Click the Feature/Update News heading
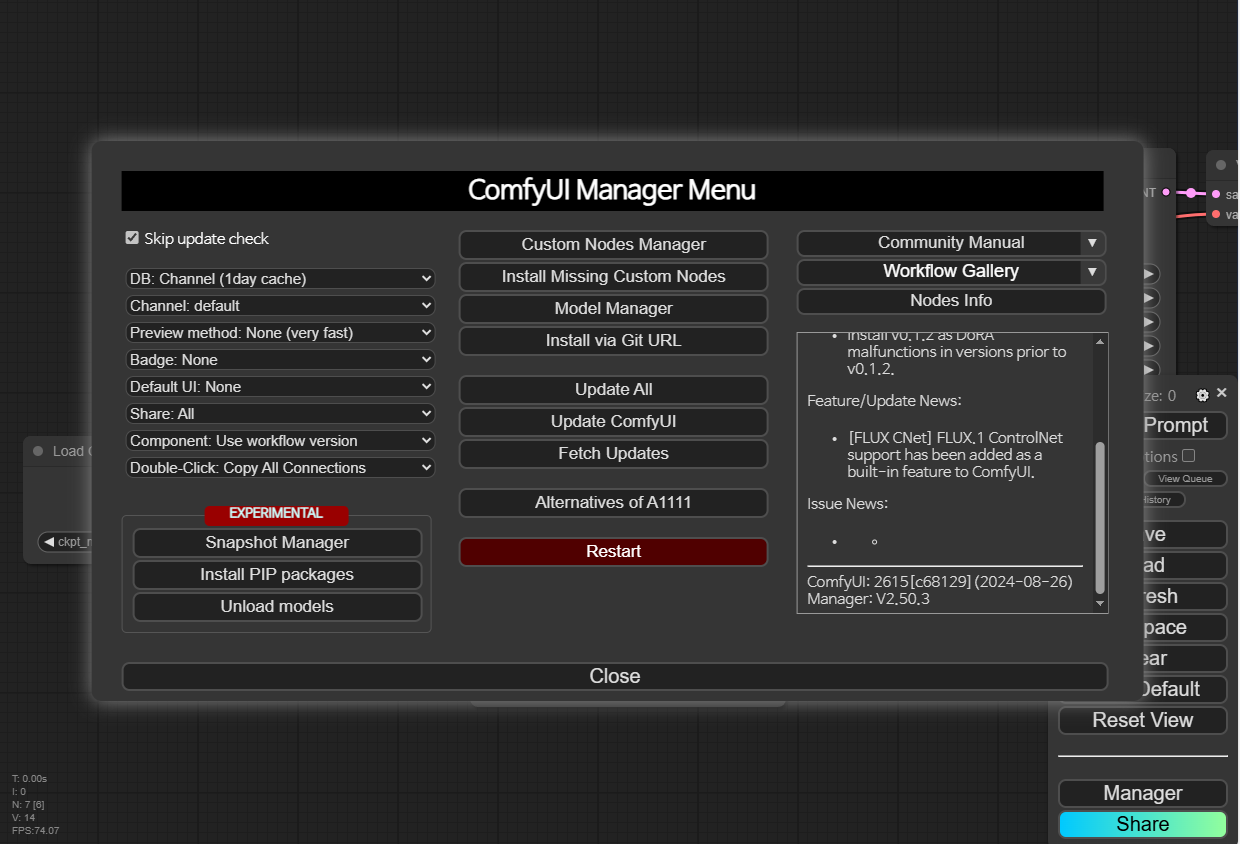1240x844 pixels. tap(884, 401)
